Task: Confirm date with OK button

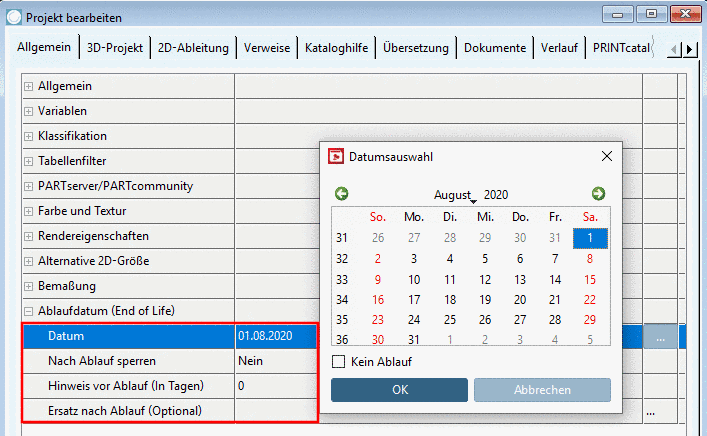Action: pos(399,390)
